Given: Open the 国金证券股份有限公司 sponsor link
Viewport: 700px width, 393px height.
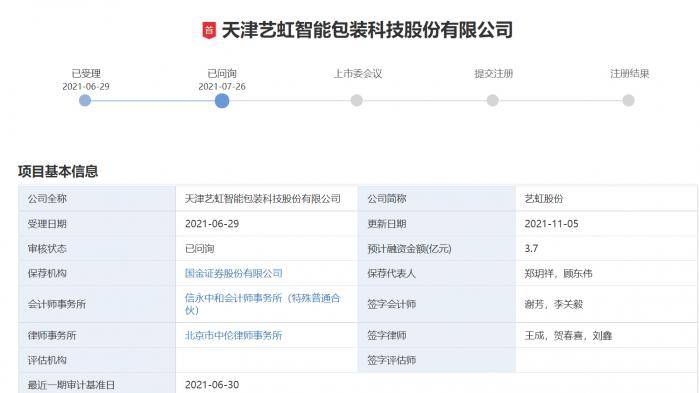Looking at the screenshot, I should pyautogui.click(x=233, y=273).
